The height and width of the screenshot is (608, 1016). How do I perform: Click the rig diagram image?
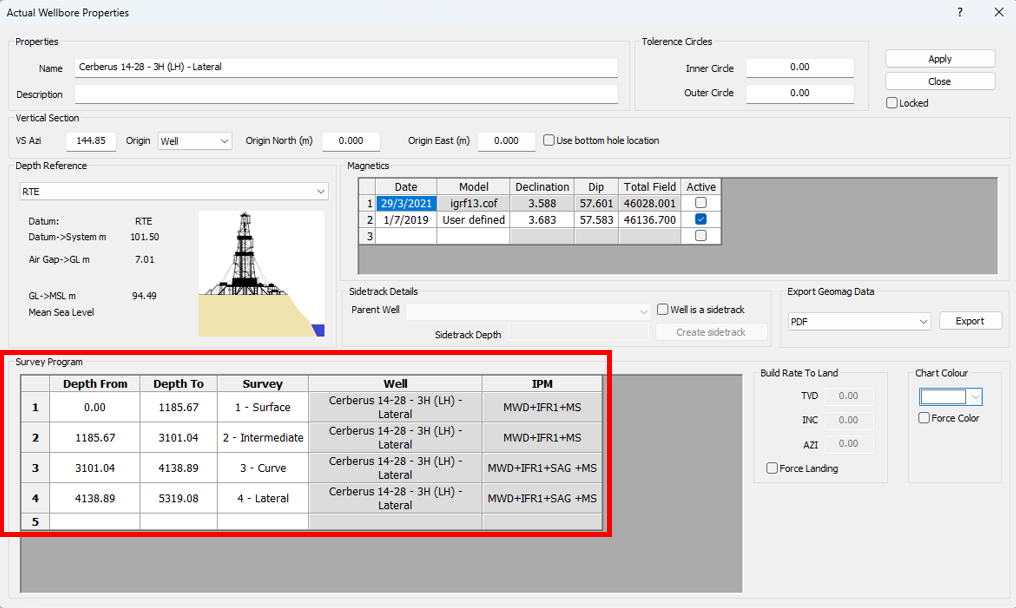[x=261, y=272]
